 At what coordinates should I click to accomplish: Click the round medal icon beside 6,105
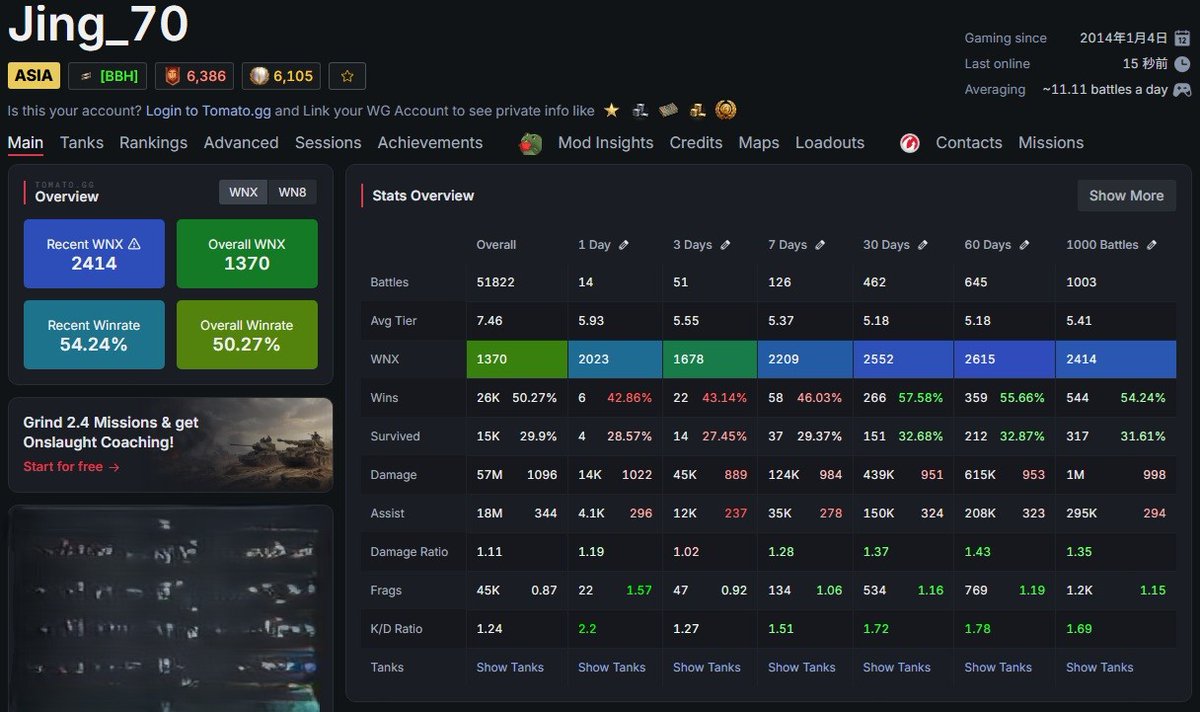259,76
